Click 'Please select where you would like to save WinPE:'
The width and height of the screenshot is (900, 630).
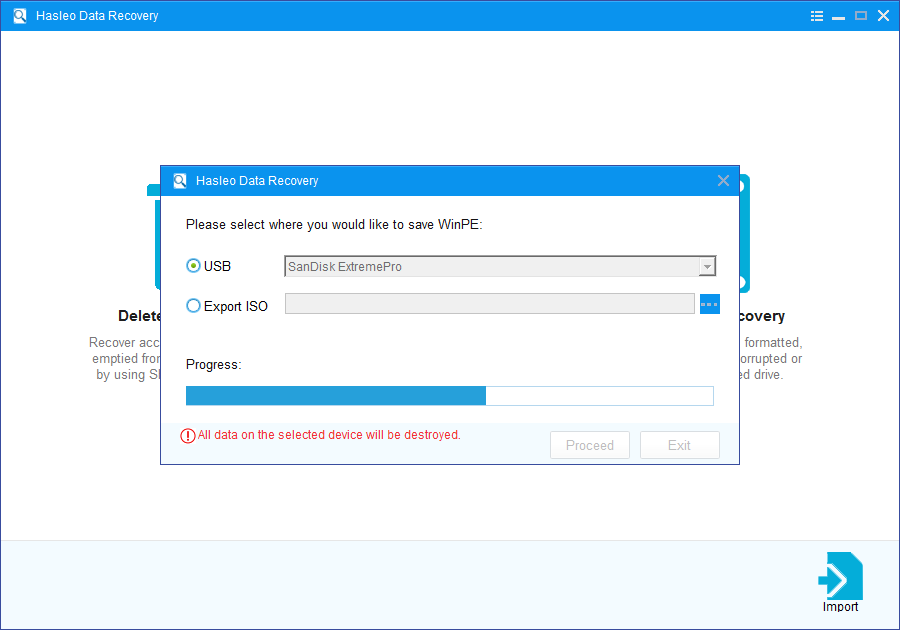334,224
